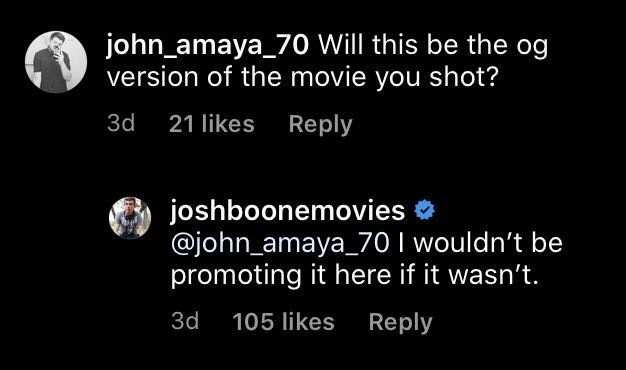Select the line 'version of the movie you shot?'
This screenshot has width=626, height=370.
click(303, 77)
